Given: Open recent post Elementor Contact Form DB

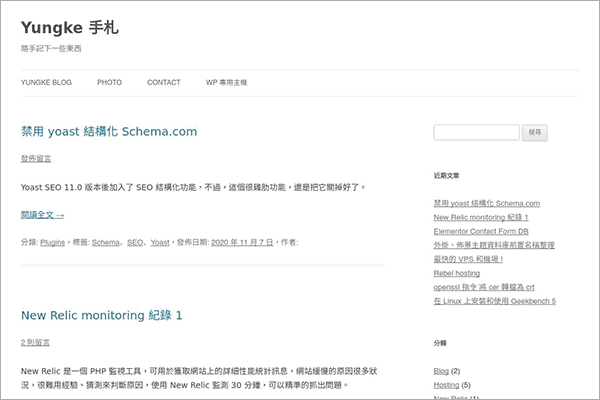Looking at the screenshot, I should pos(481,231).
